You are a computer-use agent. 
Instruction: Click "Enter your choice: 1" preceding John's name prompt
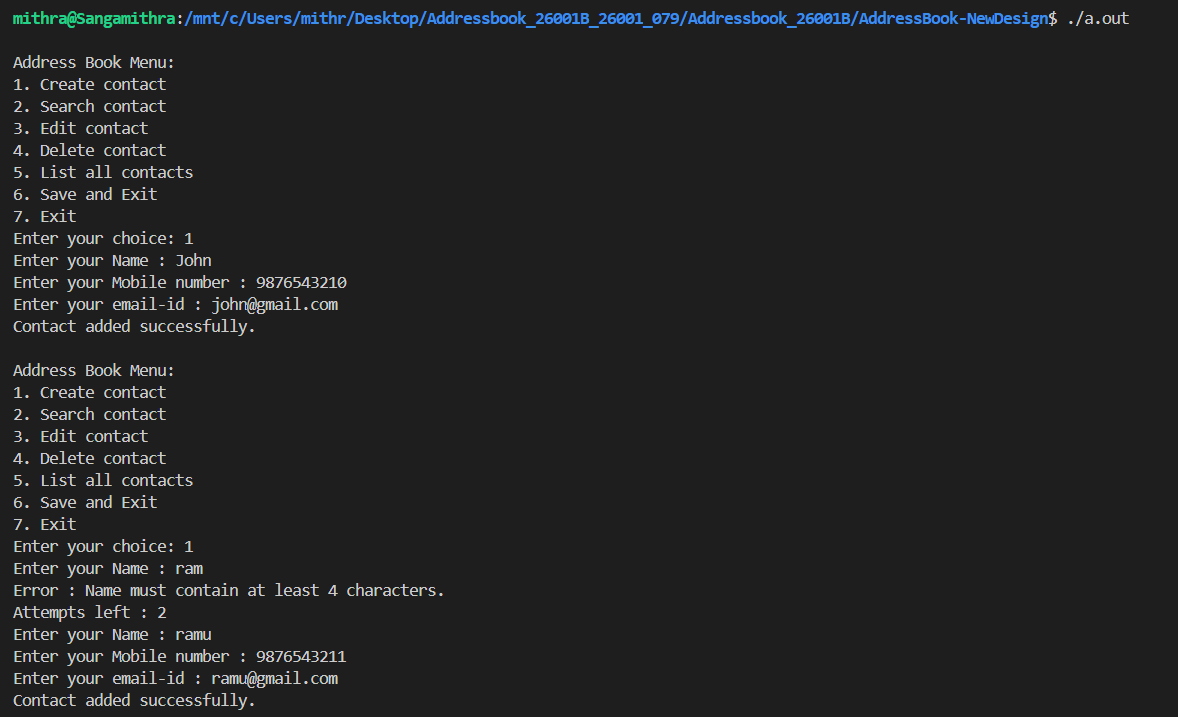click(x=103, y=239)
